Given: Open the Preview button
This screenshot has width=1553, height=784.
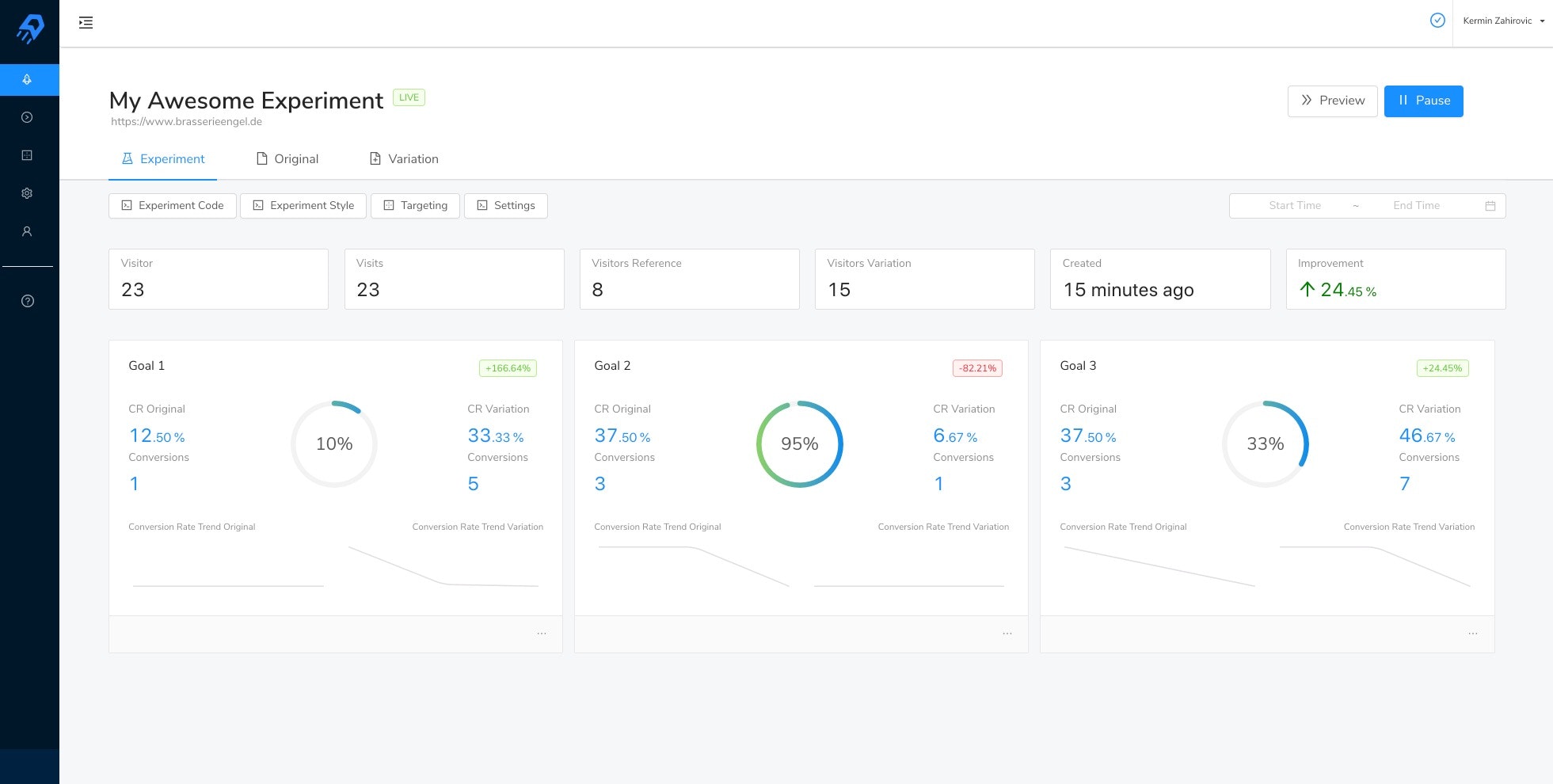Looking at the screenshot, I should 1332,101.
